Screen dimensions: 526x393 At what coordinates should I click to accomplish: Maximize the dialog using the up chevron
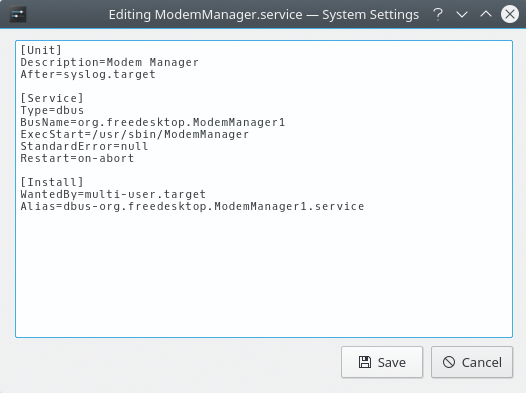point(486,14)
